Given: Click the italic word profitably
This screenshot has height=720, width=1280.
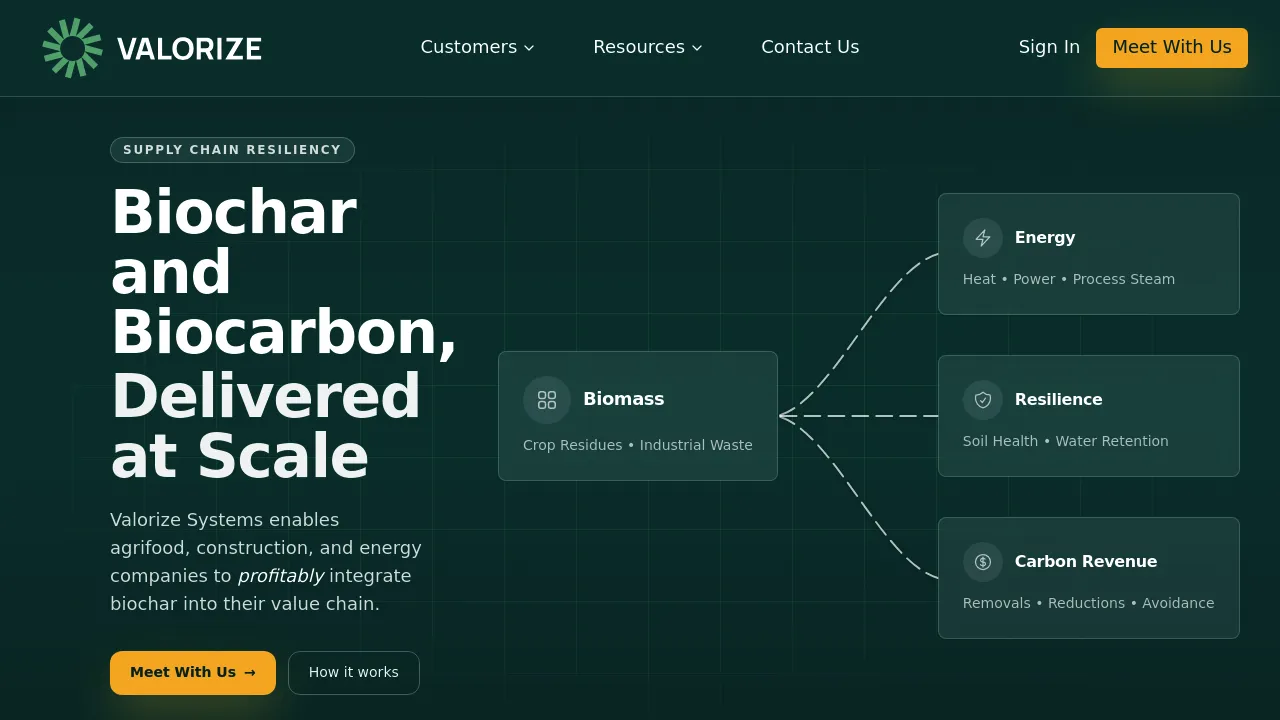Looking at the screenshot, I should point(281,576).
